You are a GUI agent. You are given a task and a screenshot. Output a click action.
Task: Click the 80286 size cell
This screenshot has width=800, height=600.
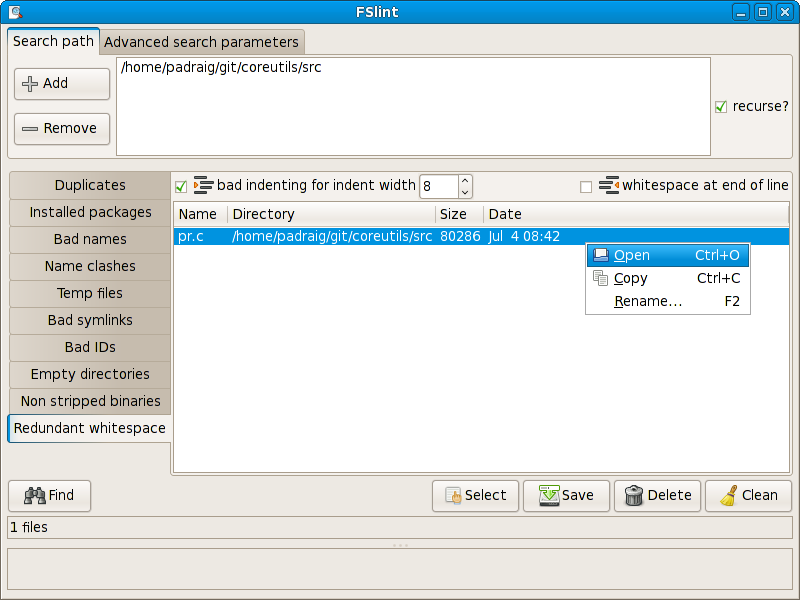tap(460, 237)
